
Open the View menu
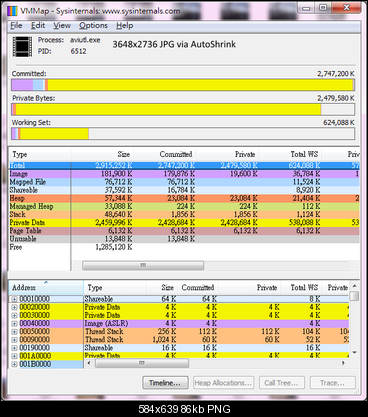point(62,26)
